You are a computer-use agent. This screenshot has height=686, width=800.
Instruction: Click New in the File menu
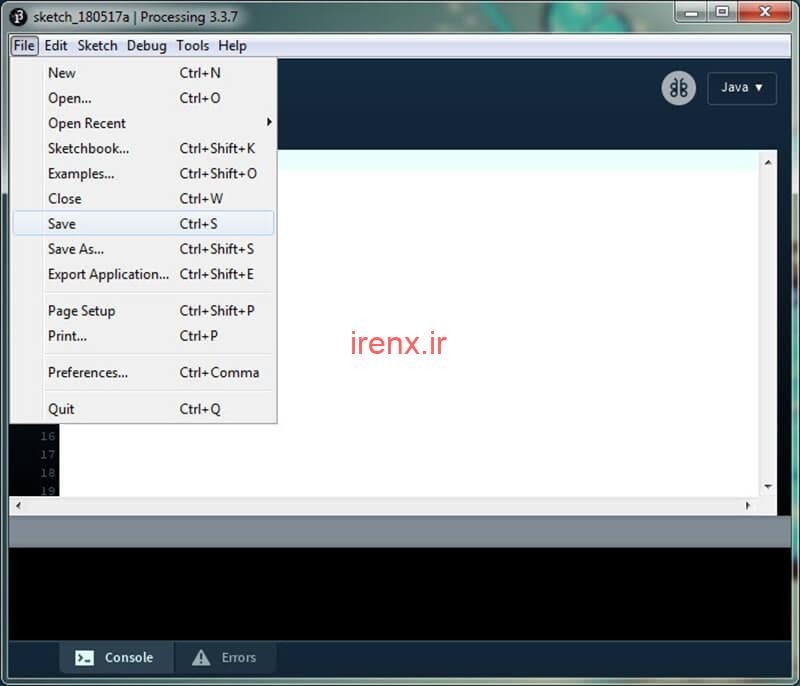point(62,73)
